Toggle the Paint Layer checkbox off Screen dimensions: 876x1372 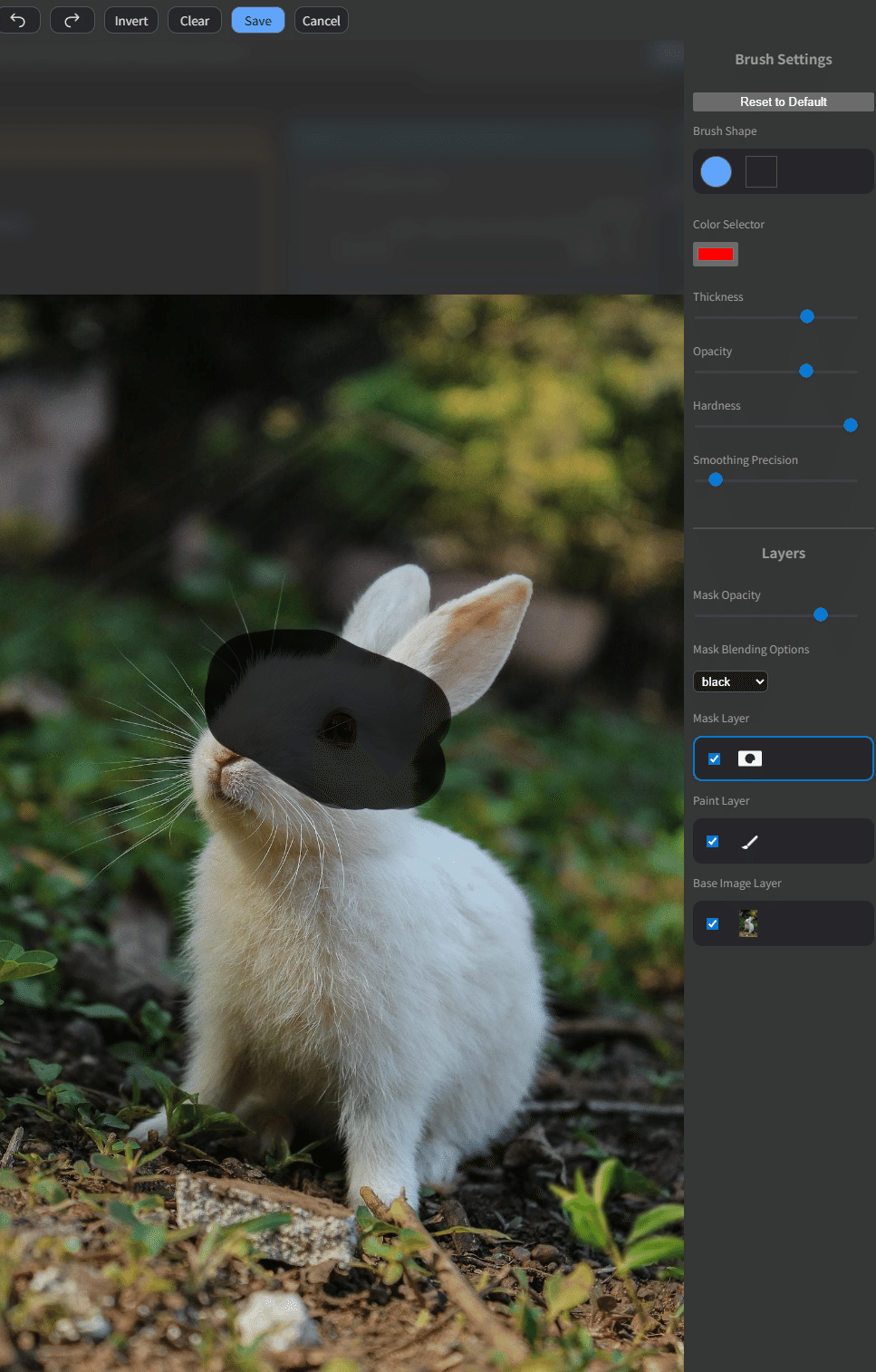point(712,841)
